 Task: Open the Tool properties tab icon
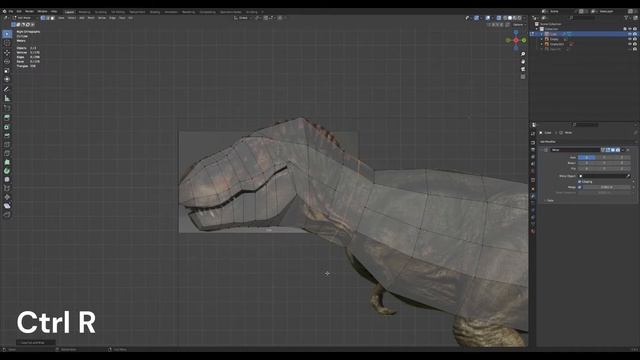point(533,133)
